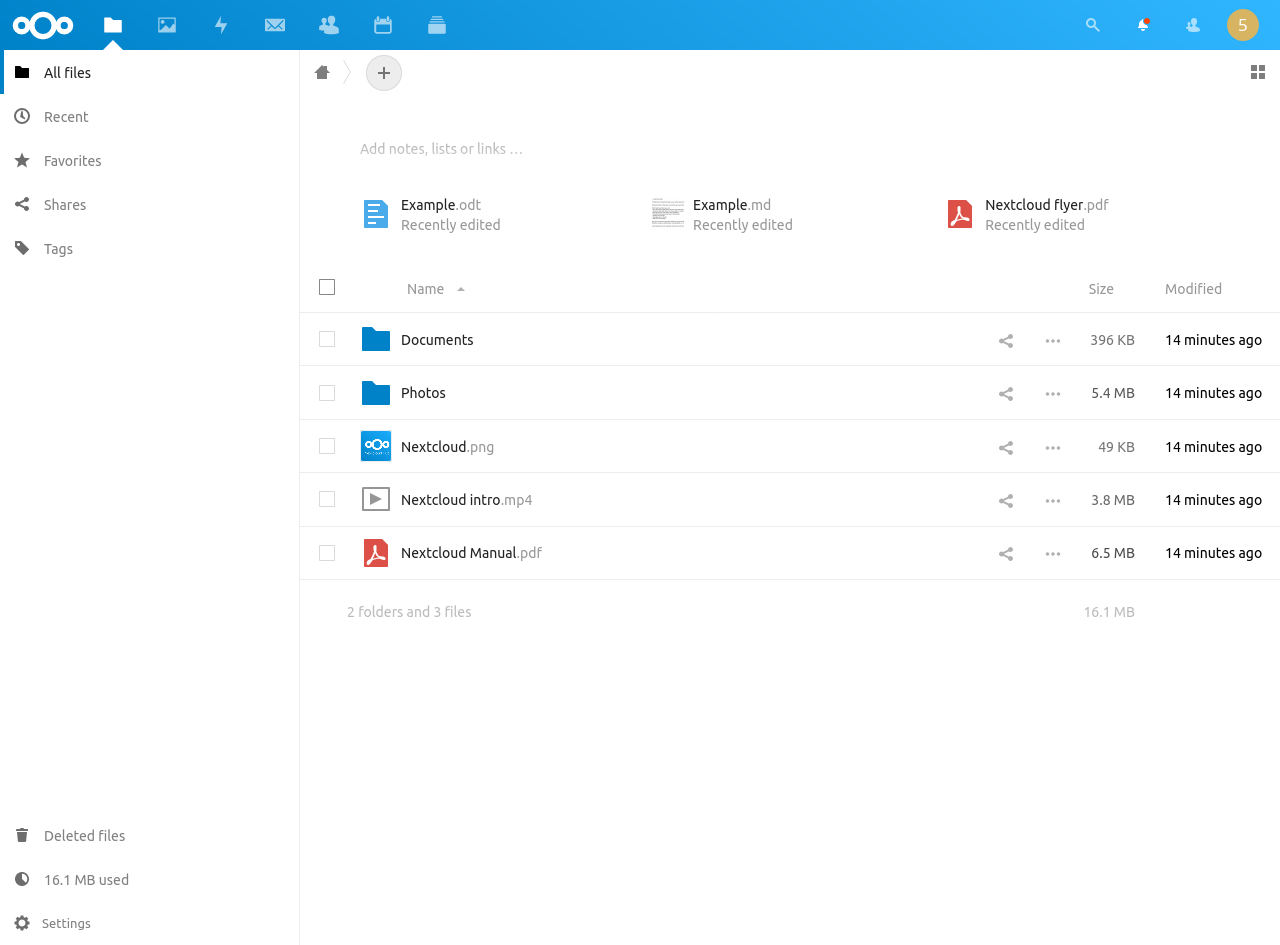Open the Activity lightning icon
The height and width of the screenshot is (945, 1280).
pos(221,25)
